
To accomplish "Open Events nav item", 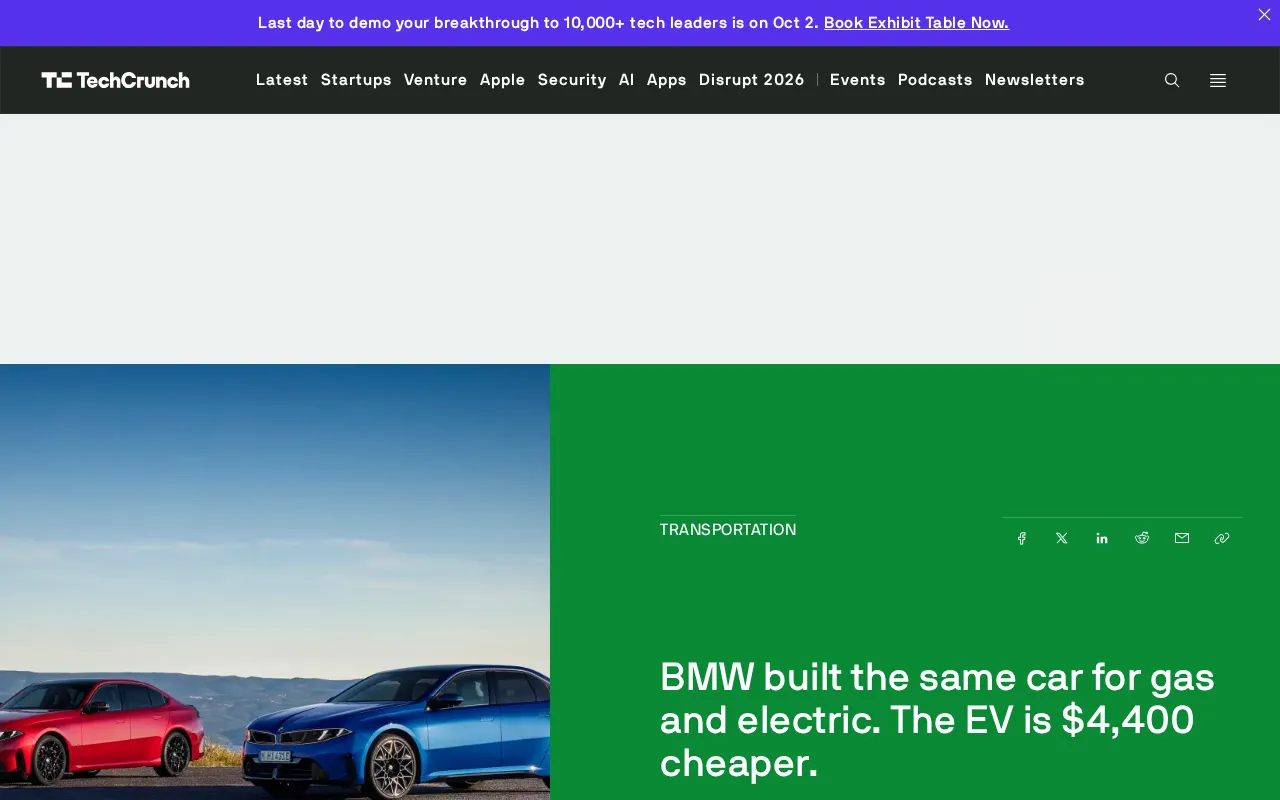I will pyautogui.click(x=858, y=80).
